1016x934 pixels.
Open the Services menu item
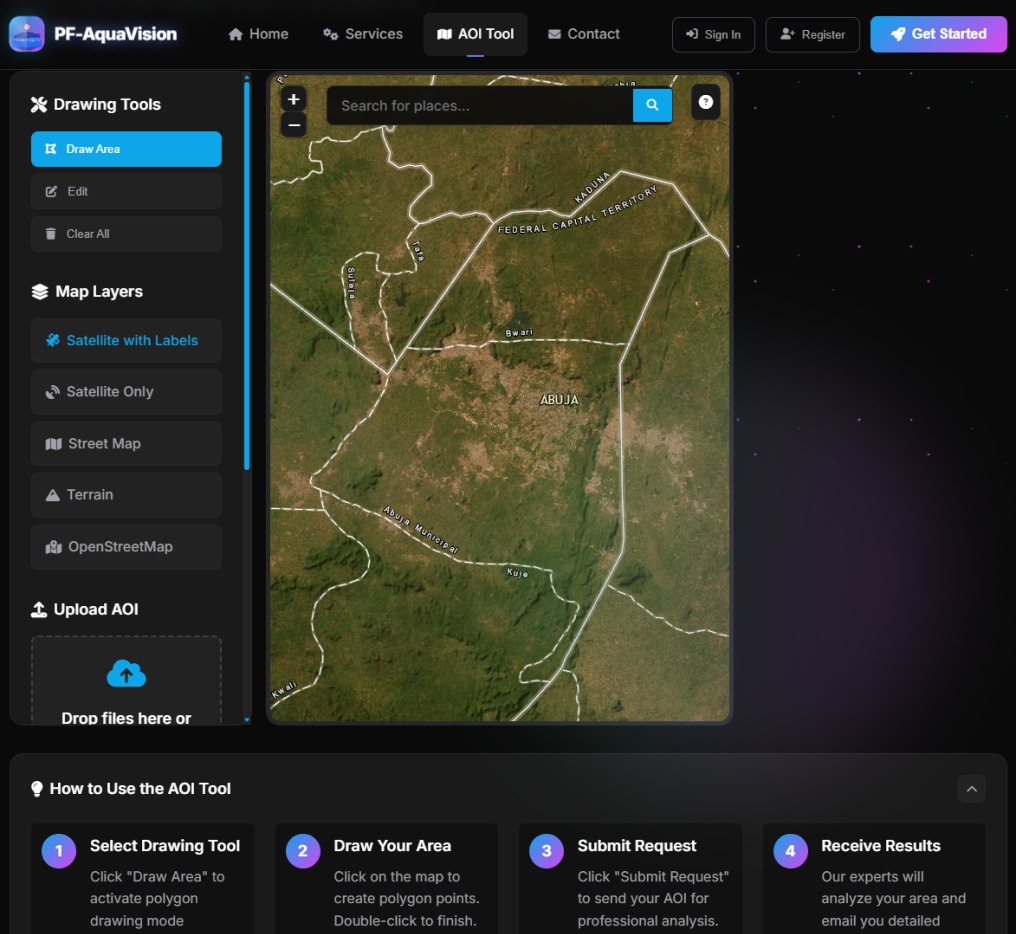(363, 34)
